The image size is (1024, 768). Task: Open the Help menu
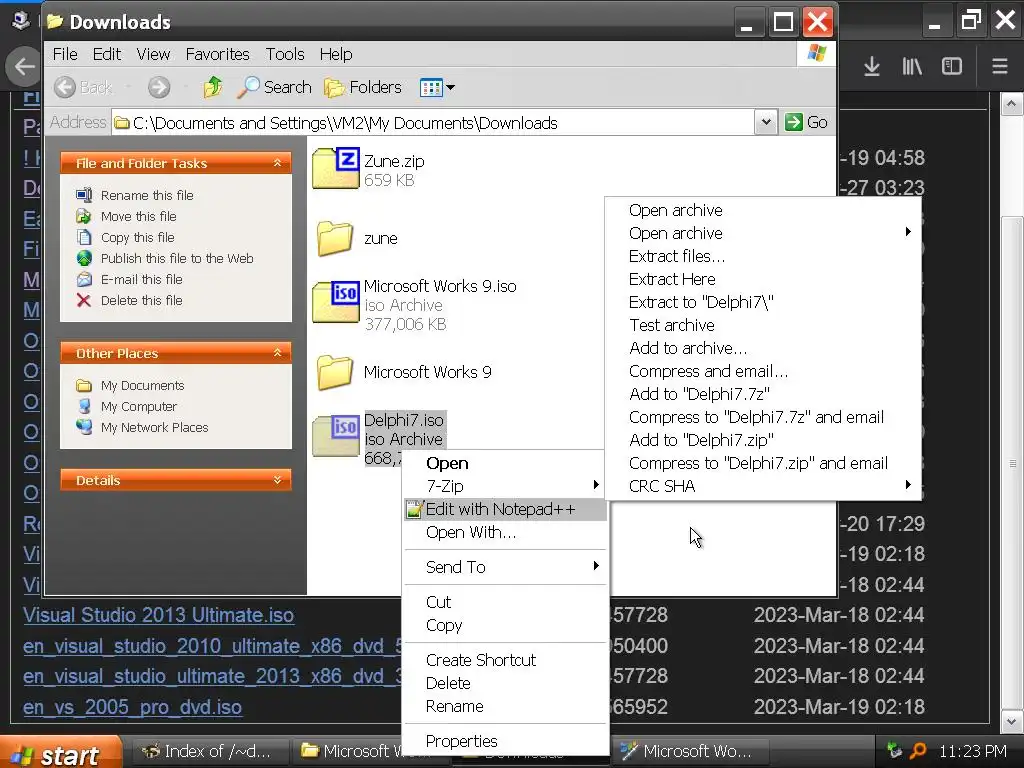(336, 54)
